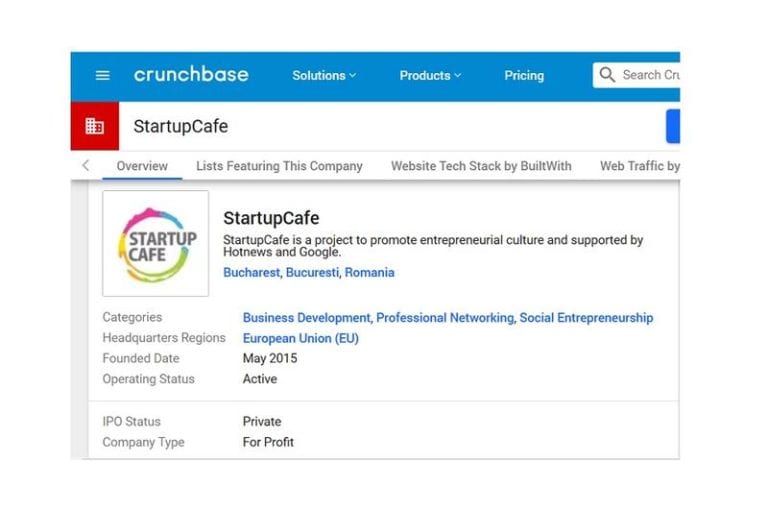Open the hamburger navigation menu
The height and width of the screenshot is (511, 768).
[102, 75]
